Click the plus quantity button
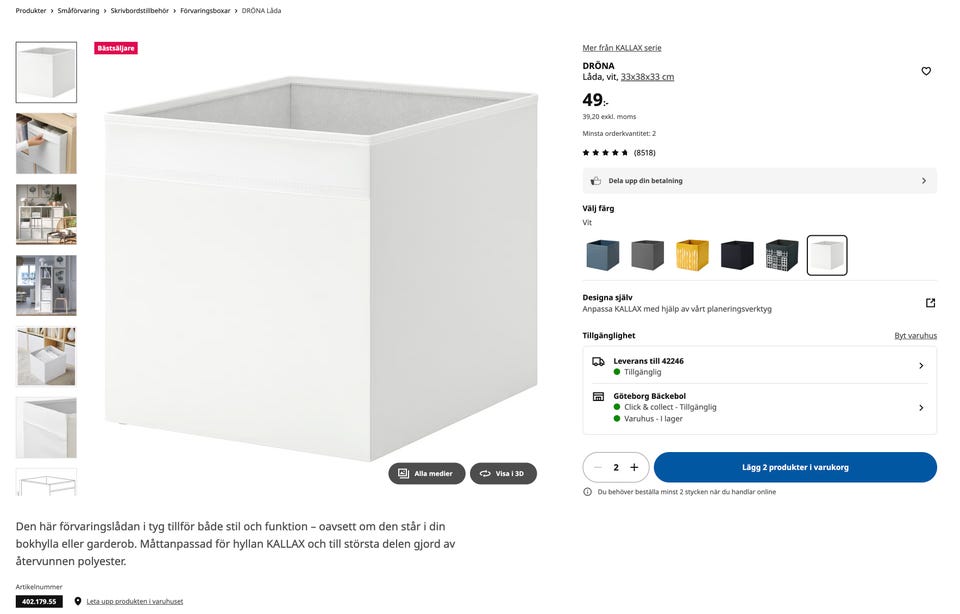The height and width of the screenshot is (614, 960). pyautogui.click(x=634, y=467)
